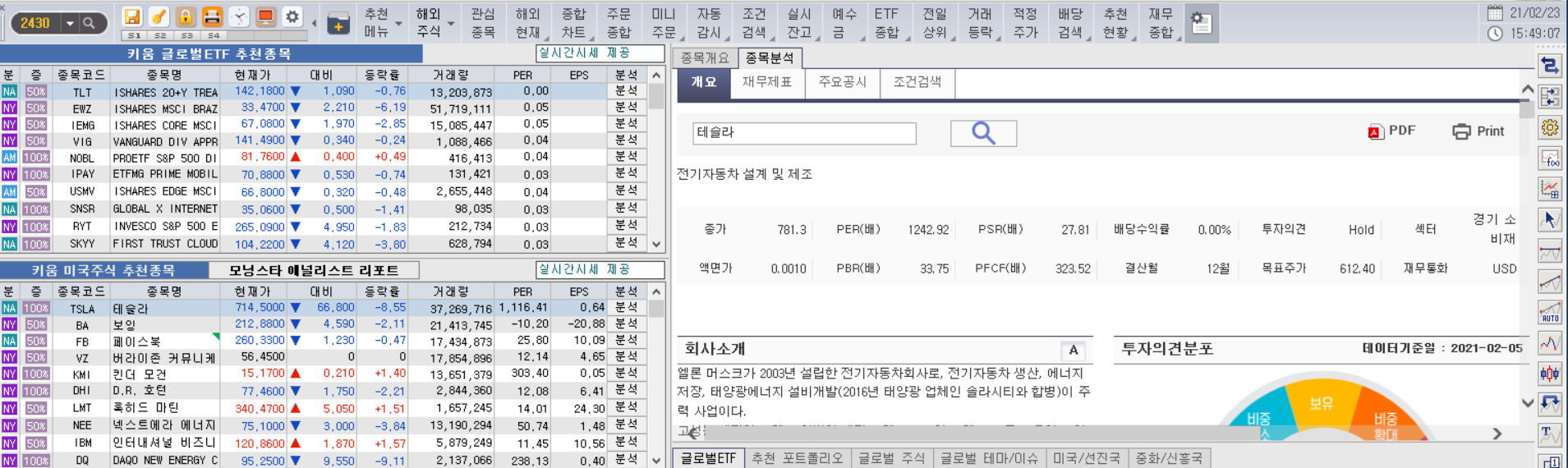Open the 재무제표 tab
The height and width of the screenshot is (468, 1568).
(x=767, y=82)
